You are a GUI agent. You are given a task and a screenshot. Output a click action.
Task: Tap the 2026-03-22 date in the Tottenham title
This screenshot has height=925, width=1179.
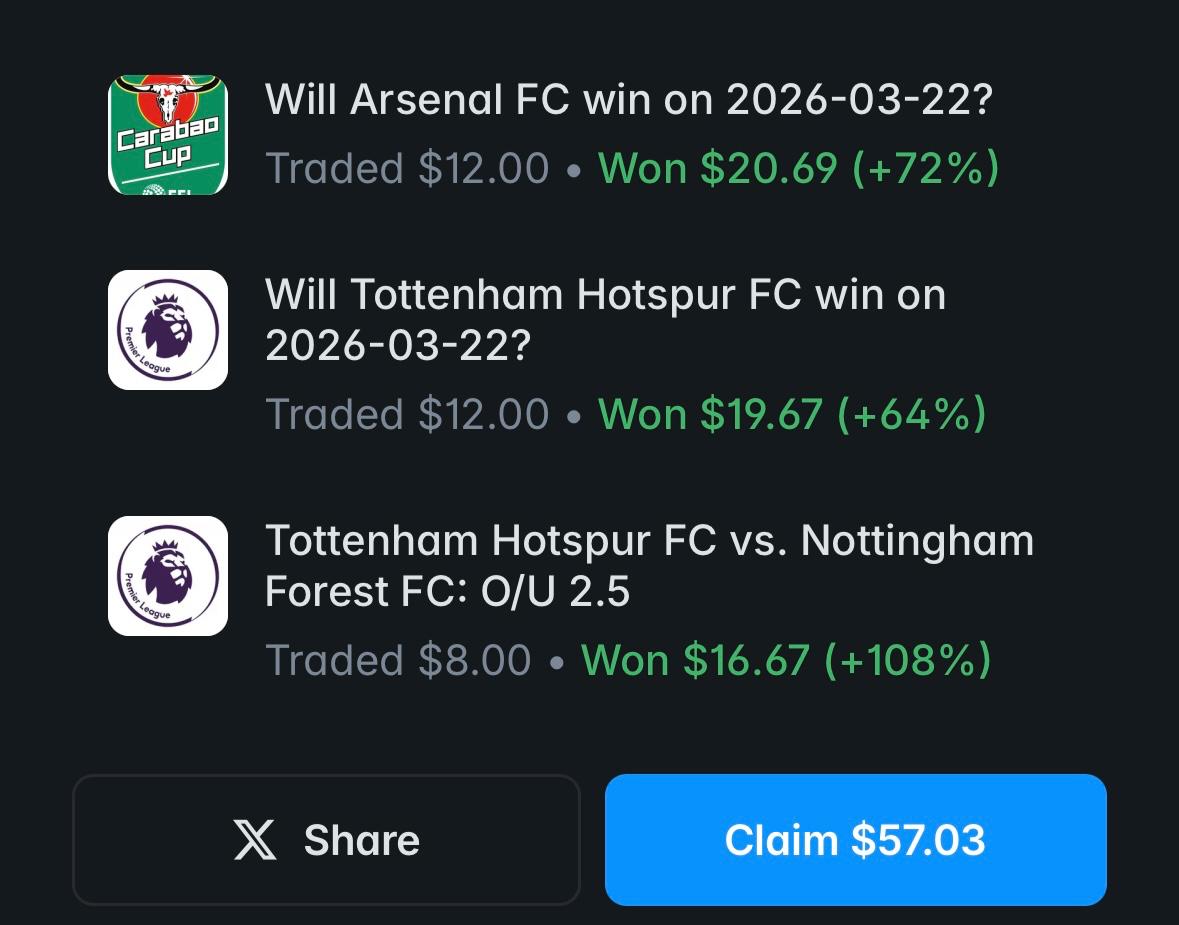pyautogui.click(x=399, y=345)
